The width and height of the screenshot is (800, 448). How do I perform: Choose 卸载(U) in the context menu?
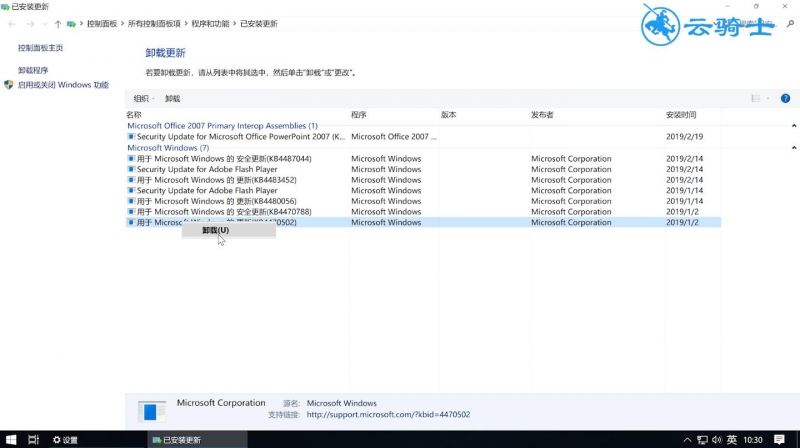tap(229, 231)
